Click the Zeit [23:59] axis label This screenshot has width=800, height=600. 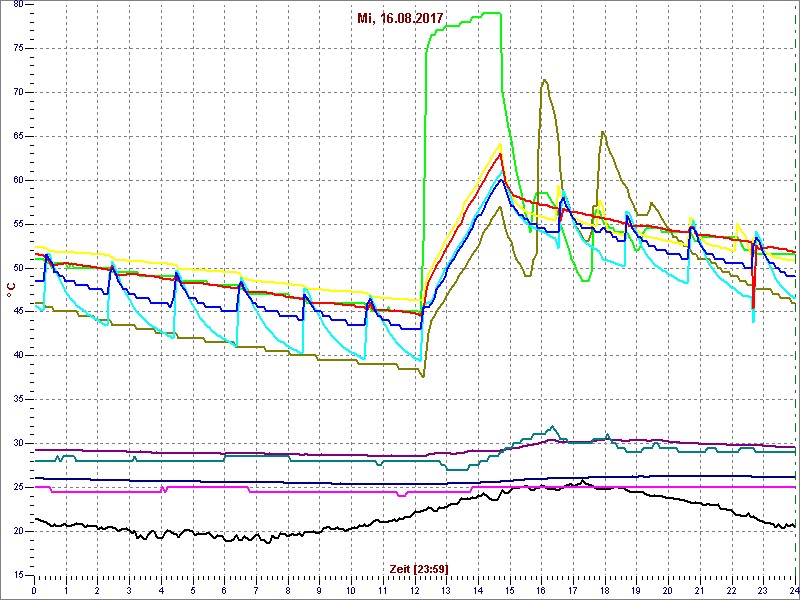click(x=419, y=568)
